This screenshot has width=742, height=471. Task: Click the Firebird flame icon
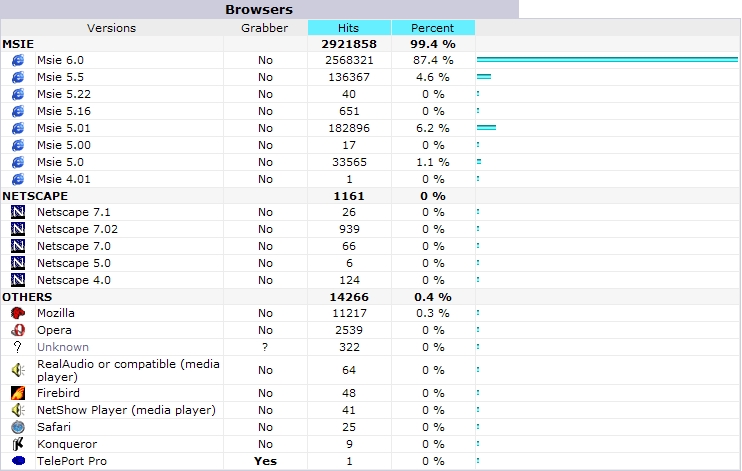click(18, 393)
